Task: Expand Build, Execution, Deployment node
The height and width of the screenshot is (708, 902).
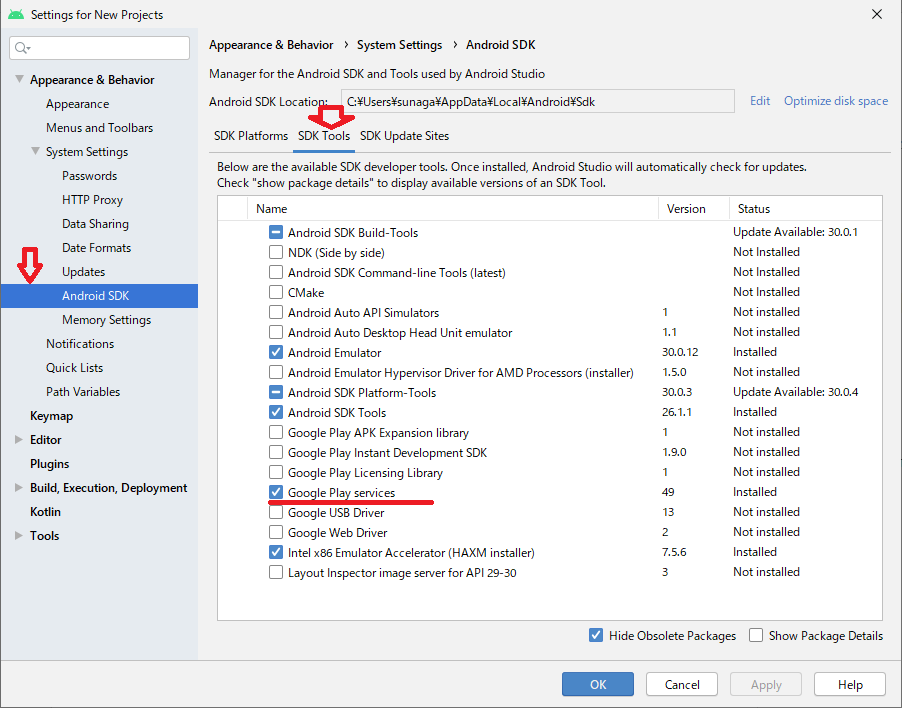Action: click(x=19, y=488)
